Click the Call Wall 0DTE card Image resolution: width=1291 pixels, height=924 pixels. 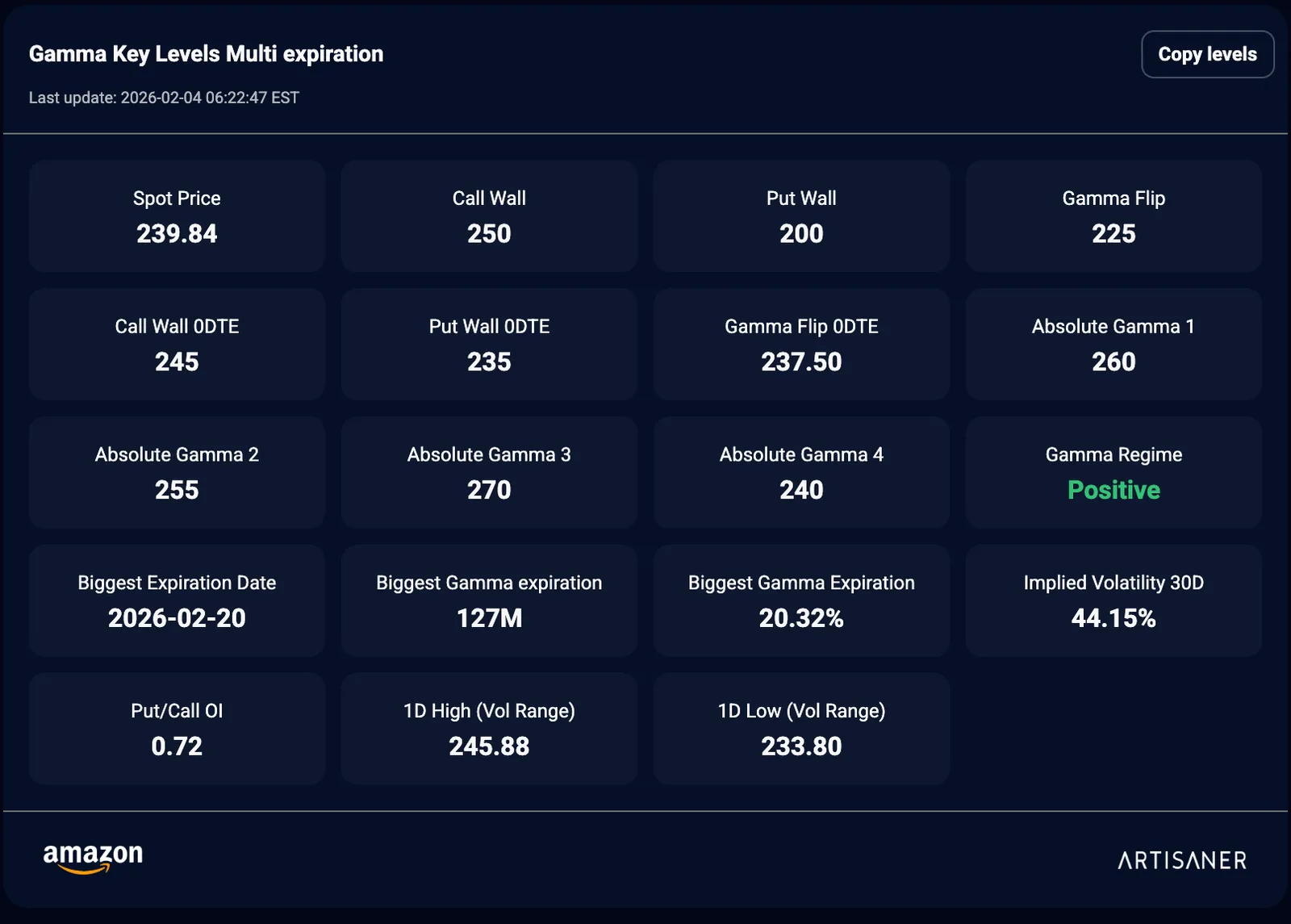point(177,345)
